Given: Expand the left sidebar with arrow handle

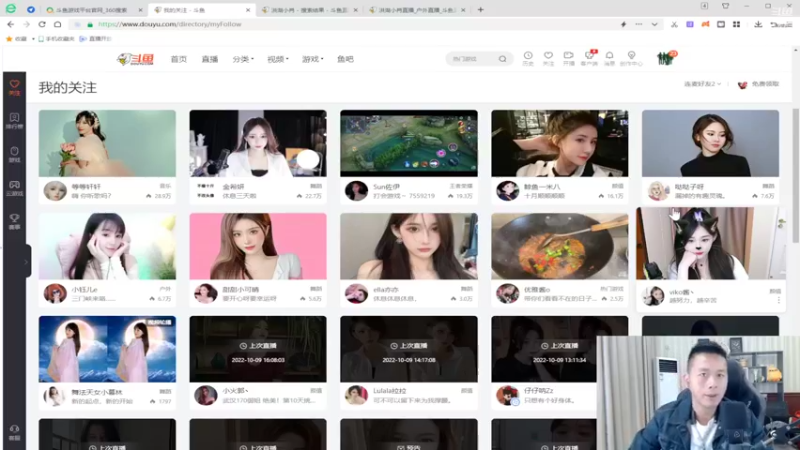Looking at the screenshot, I should (26, 262).
